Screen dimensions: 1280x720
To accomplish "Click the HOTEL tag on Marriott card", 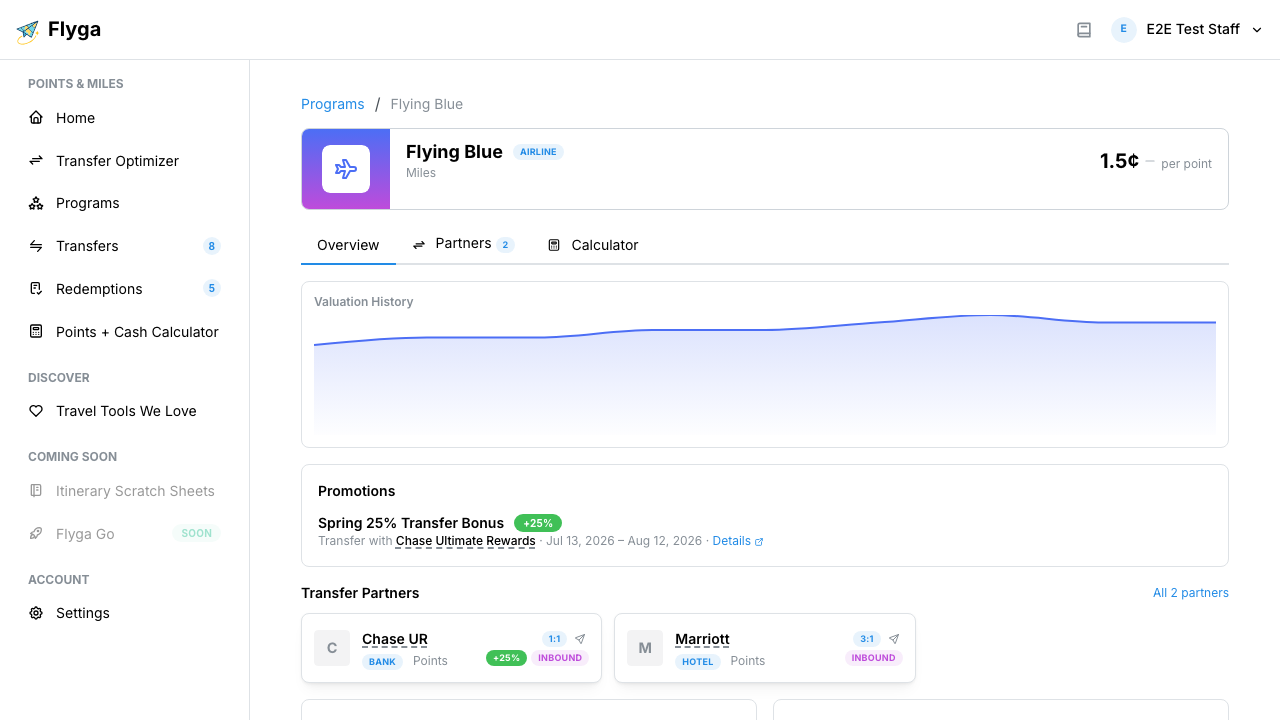I will tap(698, 662).
